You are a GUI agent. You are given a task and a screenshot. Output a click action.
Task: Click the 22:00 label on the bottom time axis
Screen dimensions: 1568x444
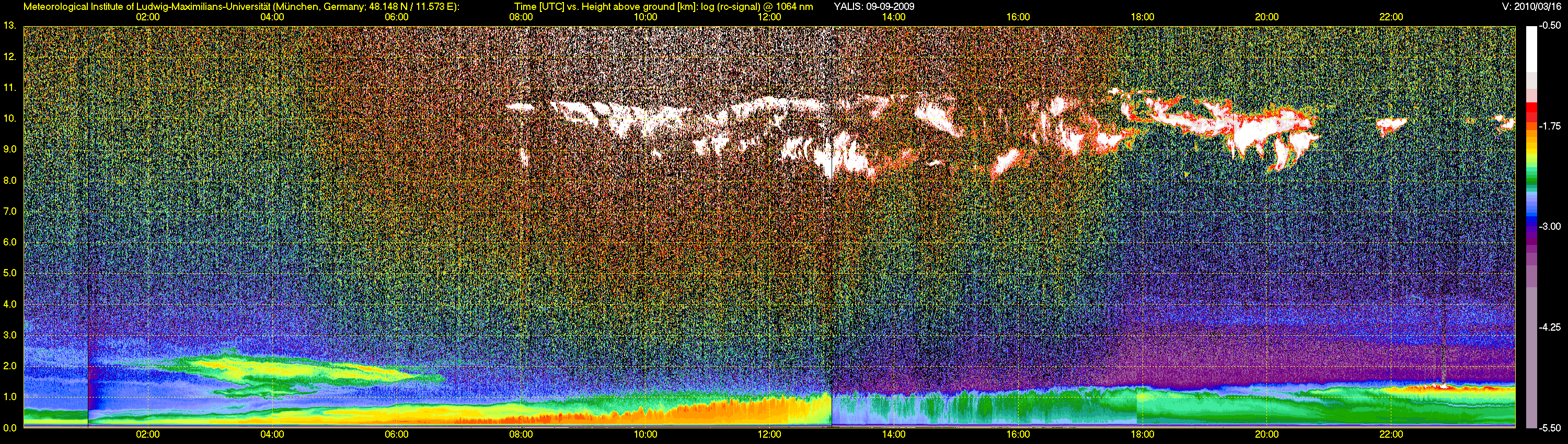click(x=1391, y=434)
